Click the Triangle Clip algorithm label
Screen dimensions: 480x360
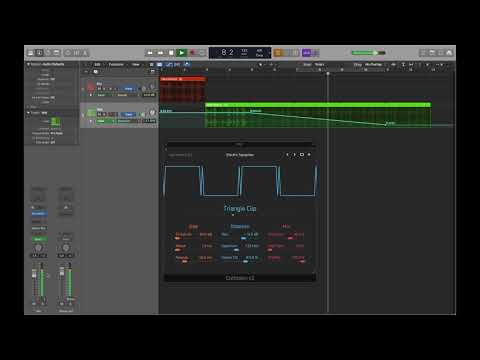coord(240,208)
